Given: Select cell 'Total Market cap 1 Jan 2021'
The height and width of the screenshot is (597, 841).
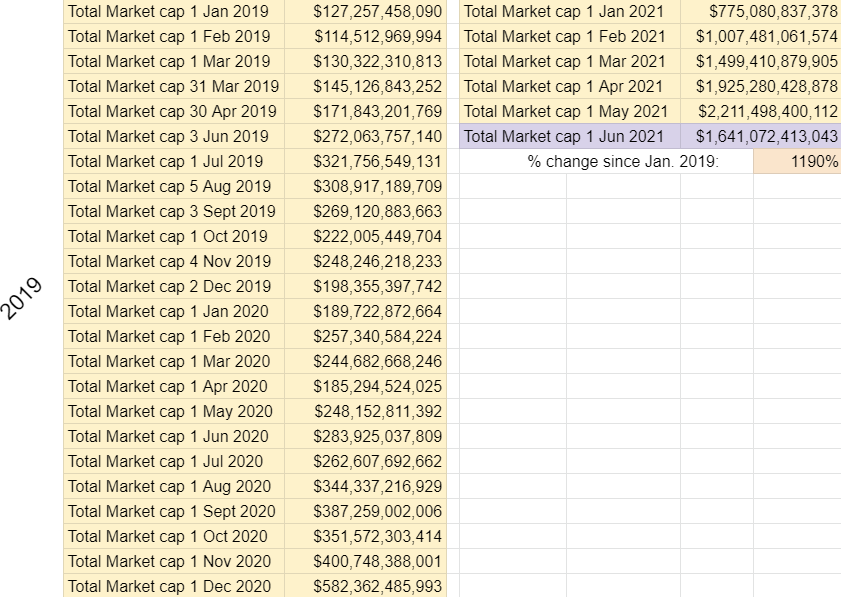Looking at the screenshot, I should point(570,11).
